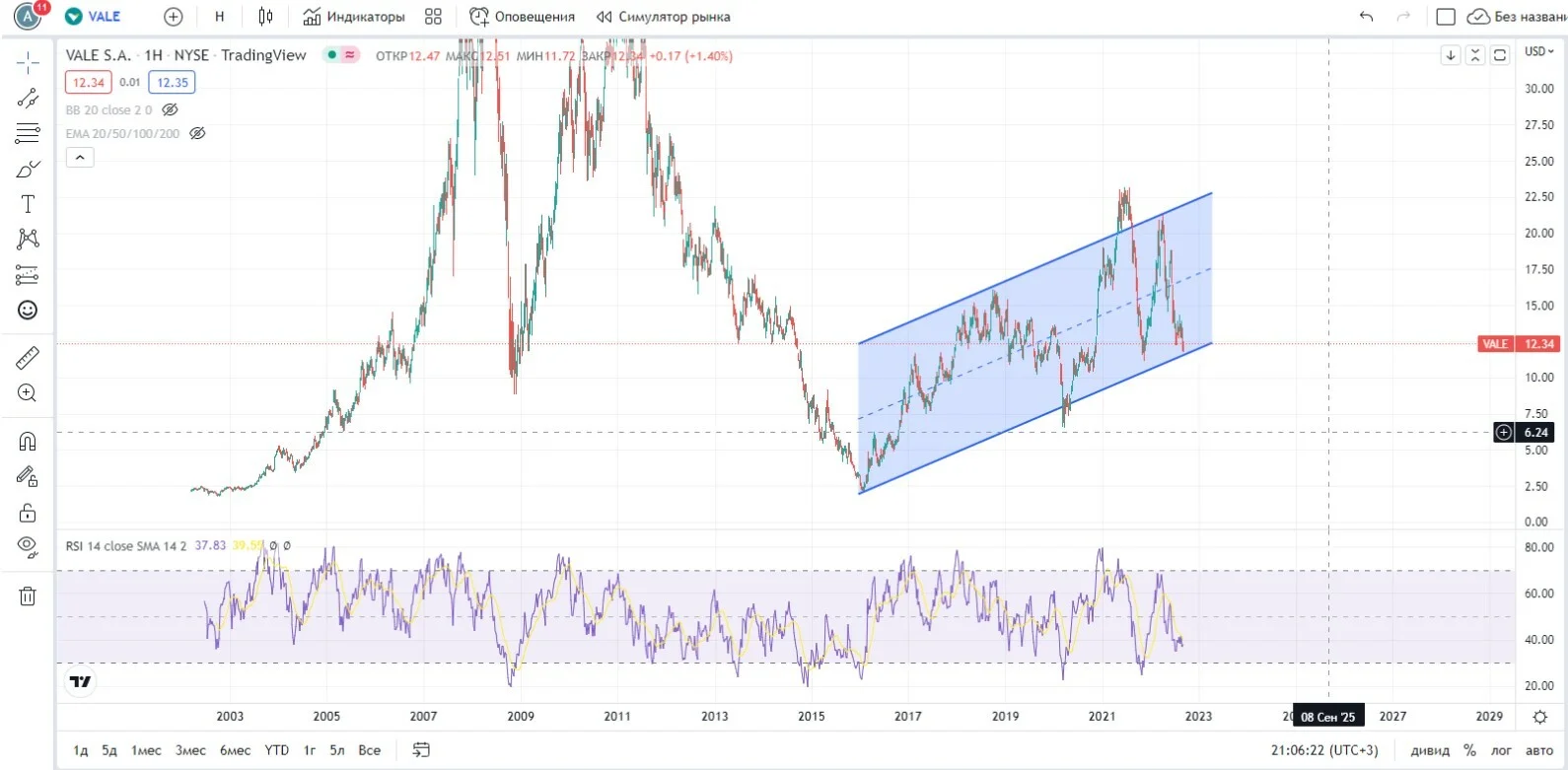
Task: Toggle logarithmic scale 'лог'
Action: [x=1501, y=750]
